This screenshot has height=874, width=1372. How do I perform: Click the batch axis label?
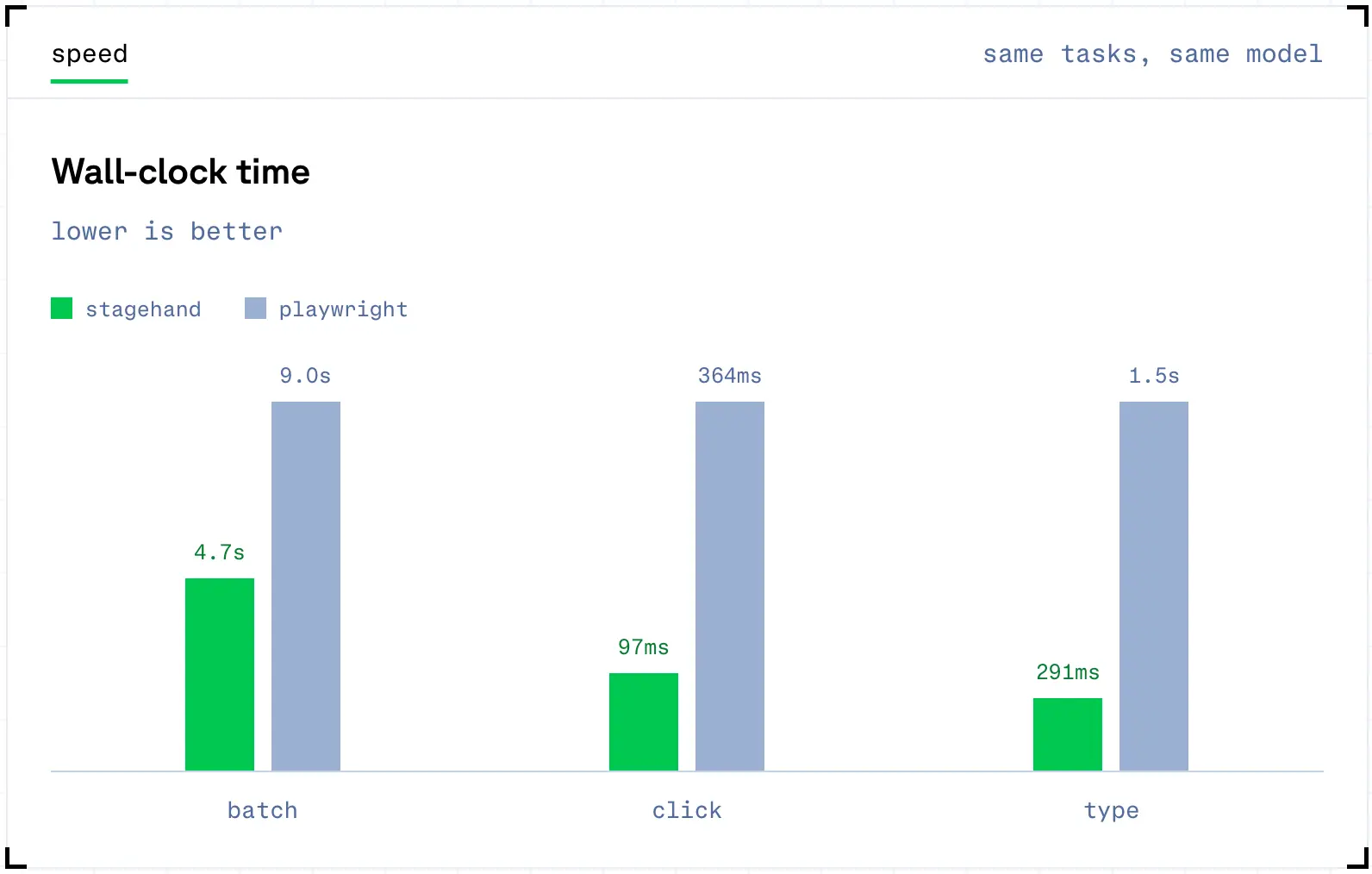click(x=263, y=810)
